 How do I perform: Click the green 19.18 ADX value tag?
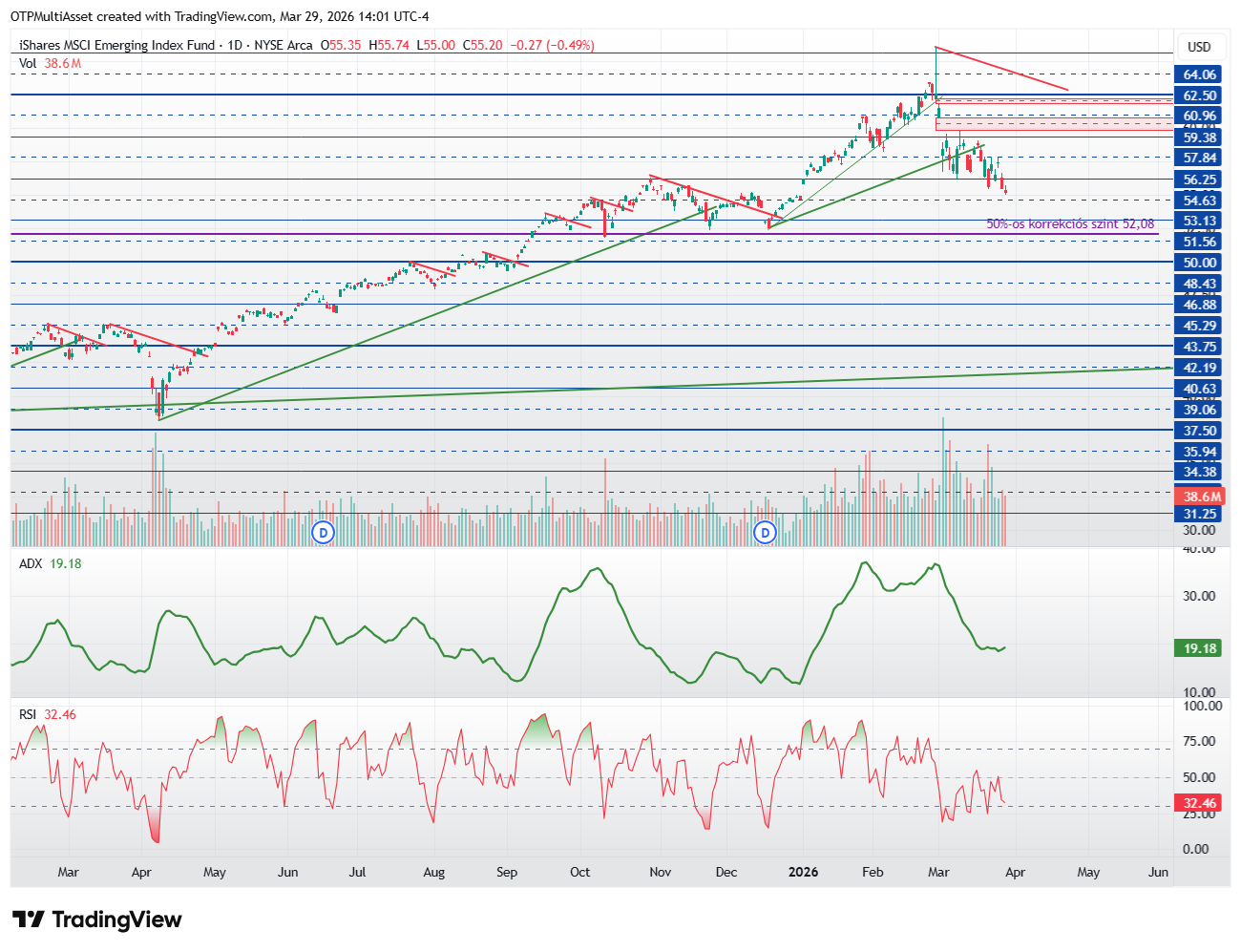(x=1200, y=648)
